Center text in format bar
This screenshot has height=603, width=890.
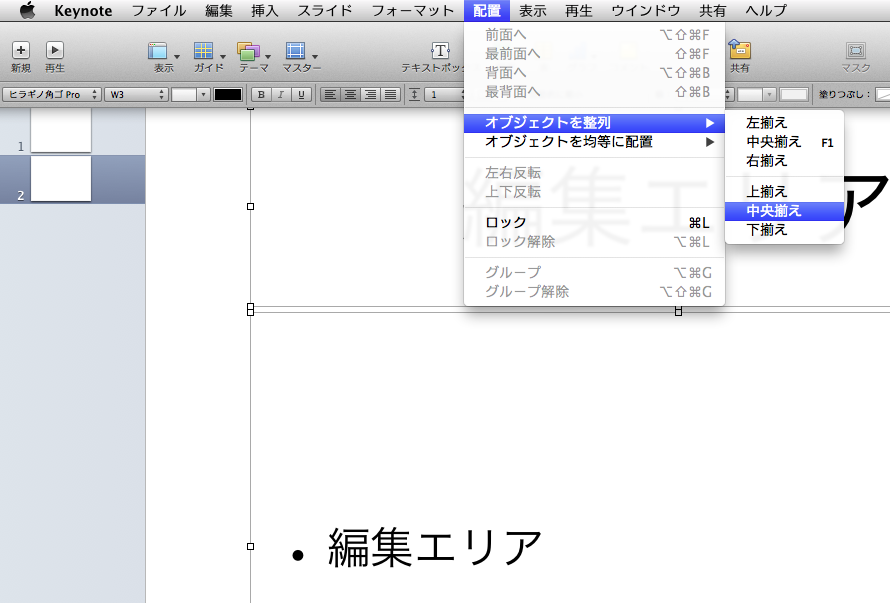point(350,94)
